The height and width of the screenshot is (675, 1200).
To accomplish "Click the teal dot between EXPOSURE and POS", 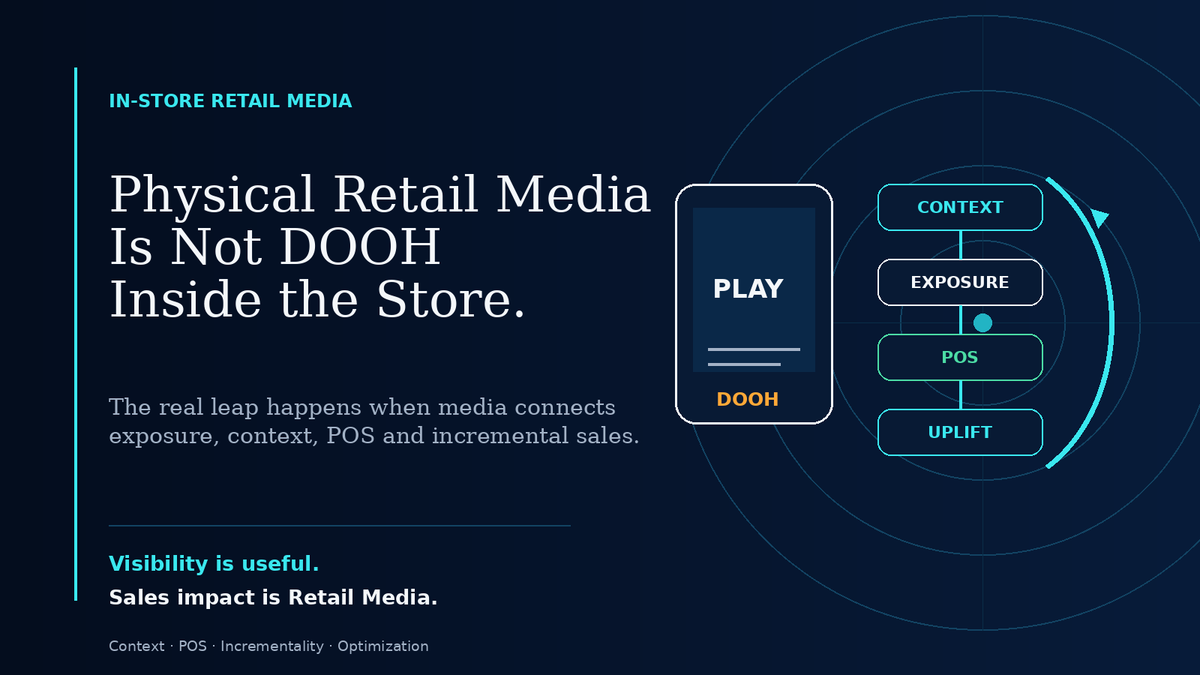I will (x=983, y=323).
